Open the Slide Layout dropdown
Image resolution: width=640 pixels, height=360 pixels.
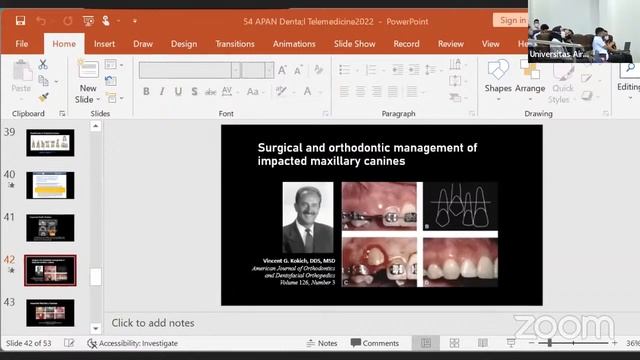tap(113, 64)
